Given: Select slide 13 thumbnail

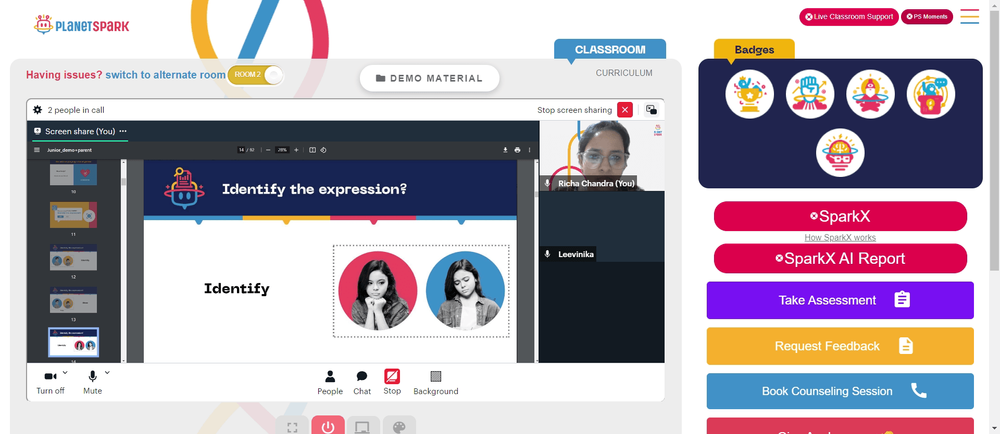Looking at the screenshot, I should click(73, 300).
